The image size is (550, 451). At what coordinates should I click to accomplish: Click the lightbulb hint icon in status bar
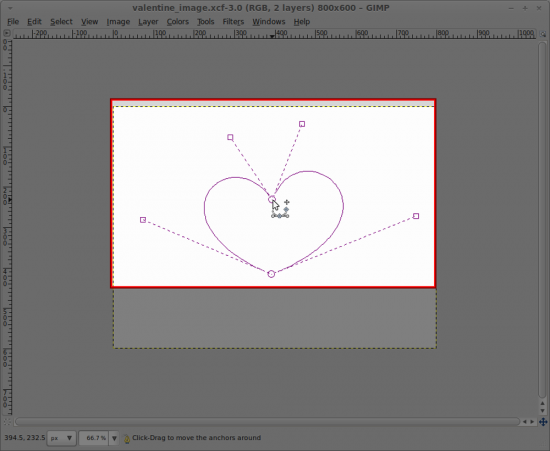coord(127,438)
